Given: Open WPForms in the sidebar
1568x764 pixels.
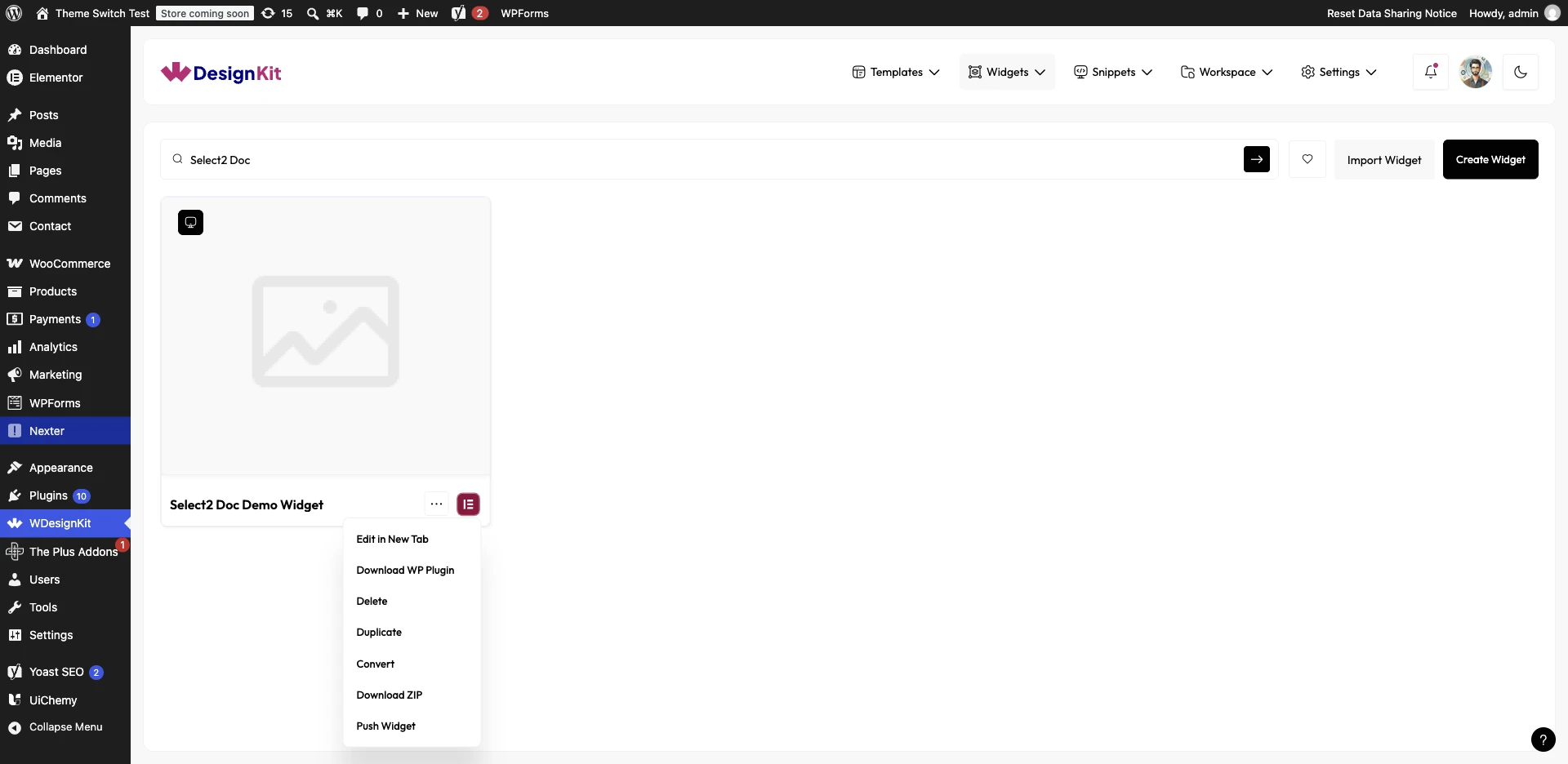Looking at the screenshot, I should 65,403.
